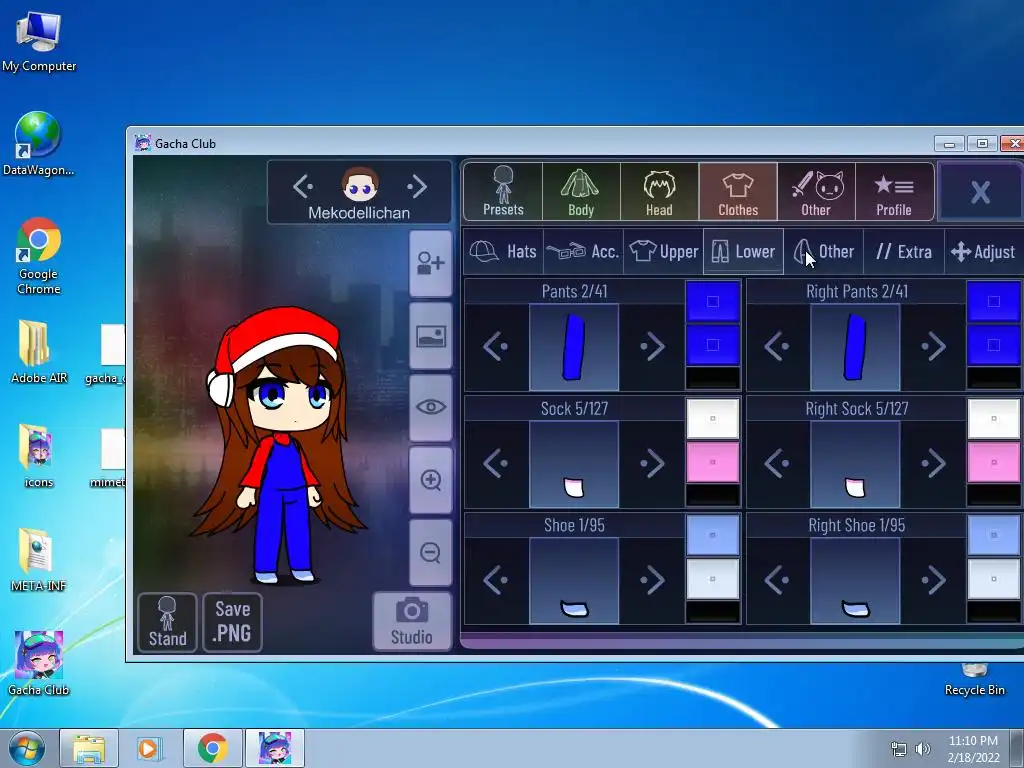Open the Presets category
Image resolution: width=1024 pixels, height=768 pixels.
[x=503, y=191]
